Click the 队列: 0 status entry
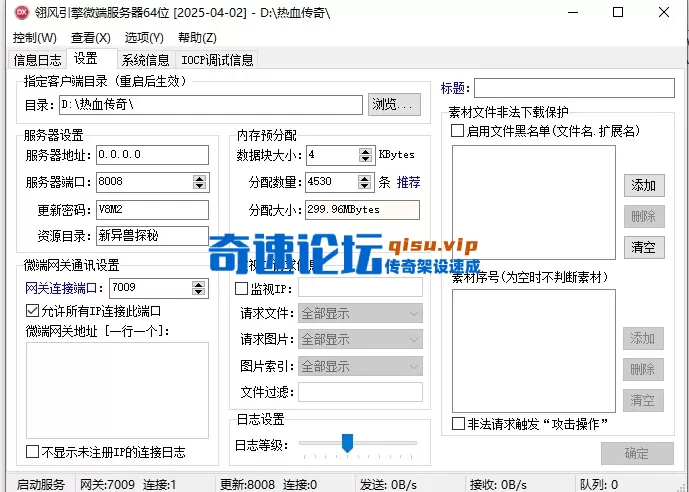 [x=599, y=485]
